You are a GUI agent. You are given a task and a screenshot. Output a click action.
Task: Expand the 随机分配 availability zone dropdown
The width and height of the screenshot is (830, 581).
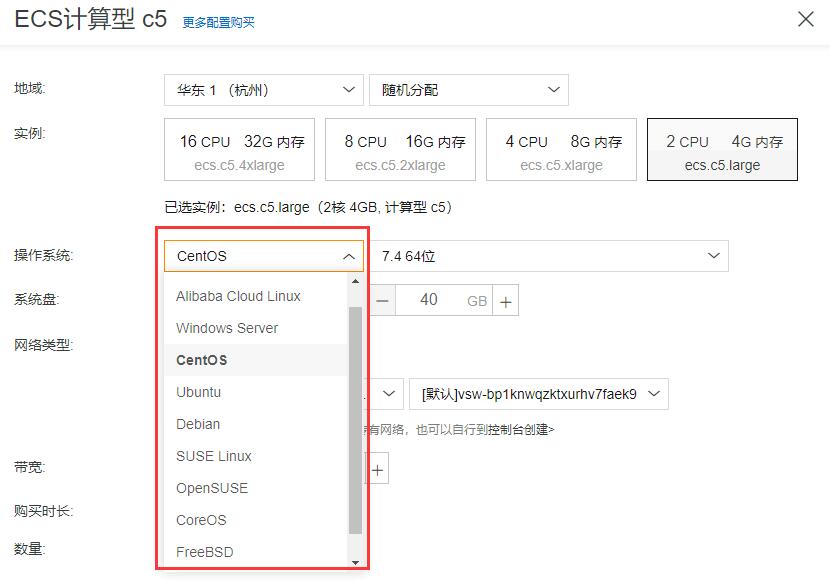tap(468, 90)
